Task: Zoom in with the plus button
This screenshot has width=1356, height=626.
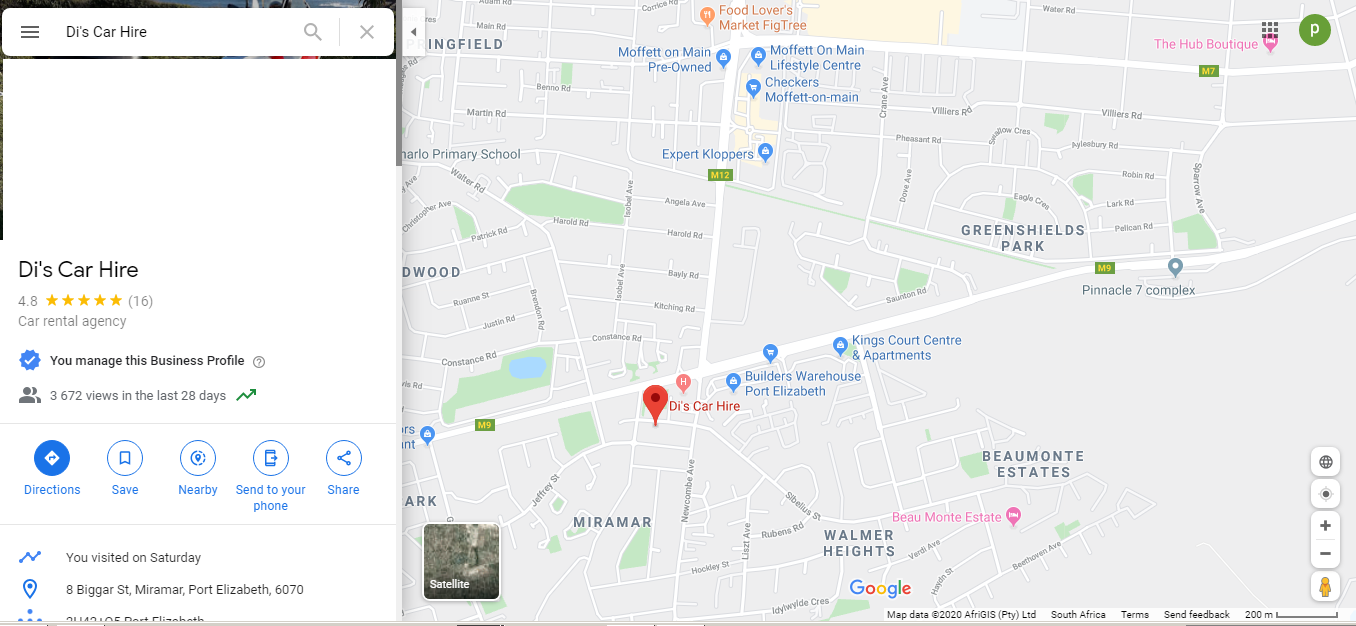Action: pos(1326,526)
